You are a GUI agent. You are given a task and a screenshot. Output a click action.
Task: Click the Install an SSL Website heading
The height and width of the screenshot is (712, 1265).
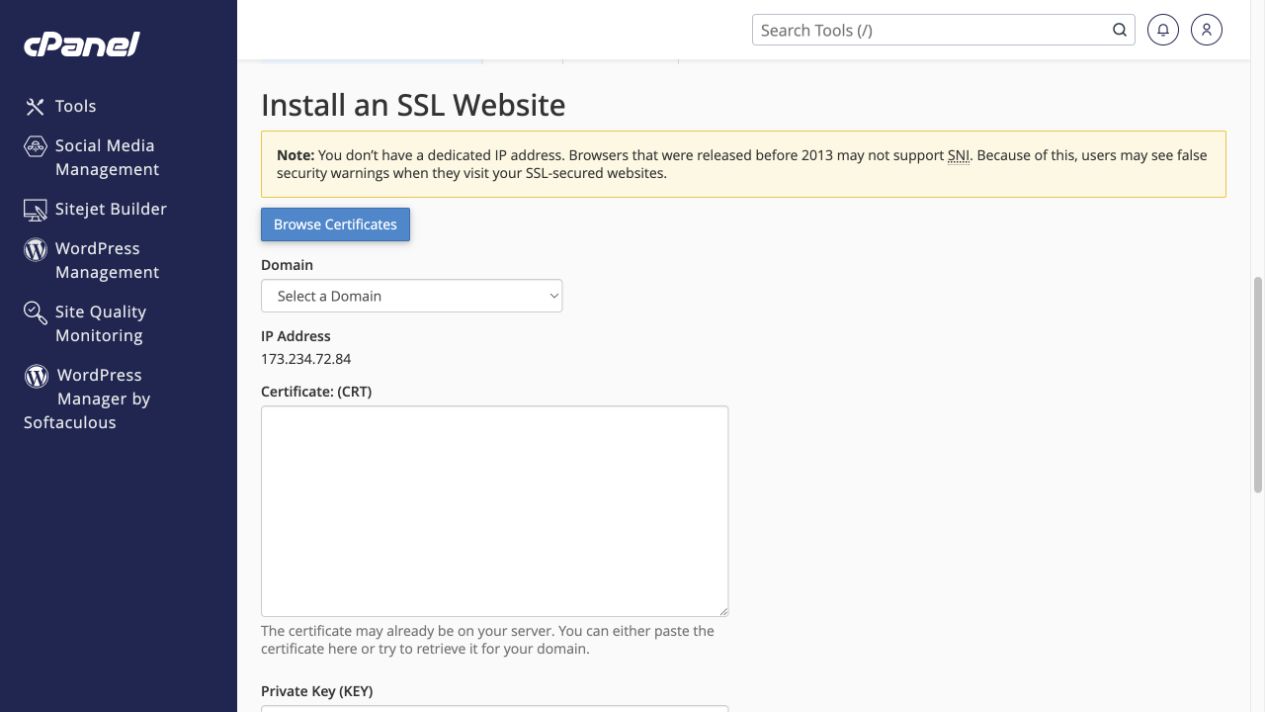point(413,105)
